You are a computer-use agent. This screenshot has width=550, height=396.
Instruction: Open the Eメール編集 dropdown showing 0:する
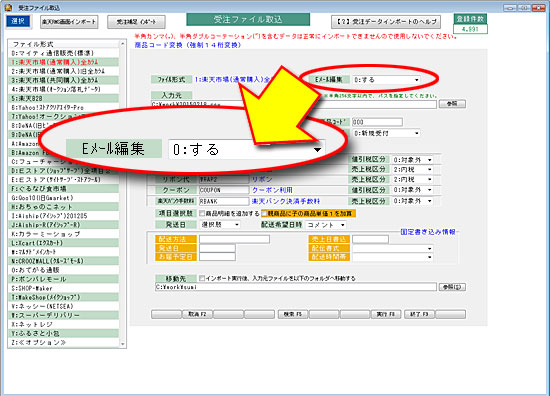click(x=387, y=80)
